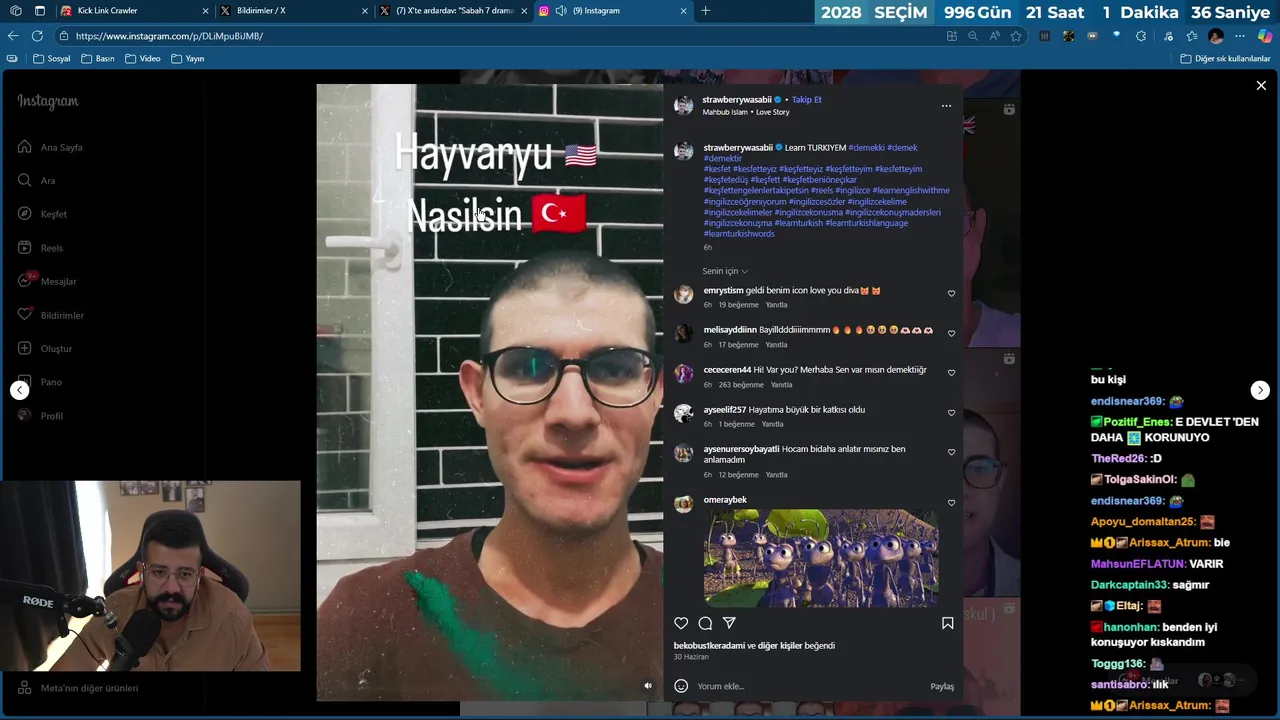1280x720 pixels.
Task: View 263 beğenme on cececeren44's comment
Action: pyautogui.click(x=741, y=385)
